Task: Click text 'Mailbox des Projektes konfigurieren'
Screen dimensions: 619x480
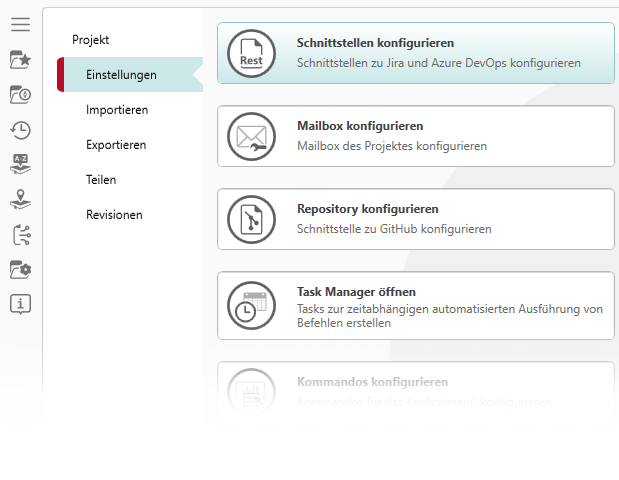Action: tap(392, 146)
